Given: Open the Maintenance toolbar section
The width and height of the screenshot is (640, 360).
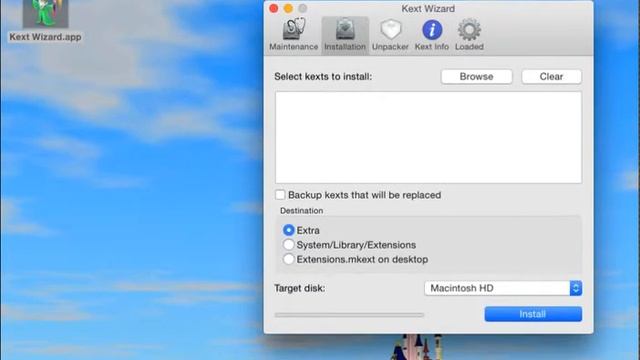Looking at the screenshot, I should tap(293, 35).
